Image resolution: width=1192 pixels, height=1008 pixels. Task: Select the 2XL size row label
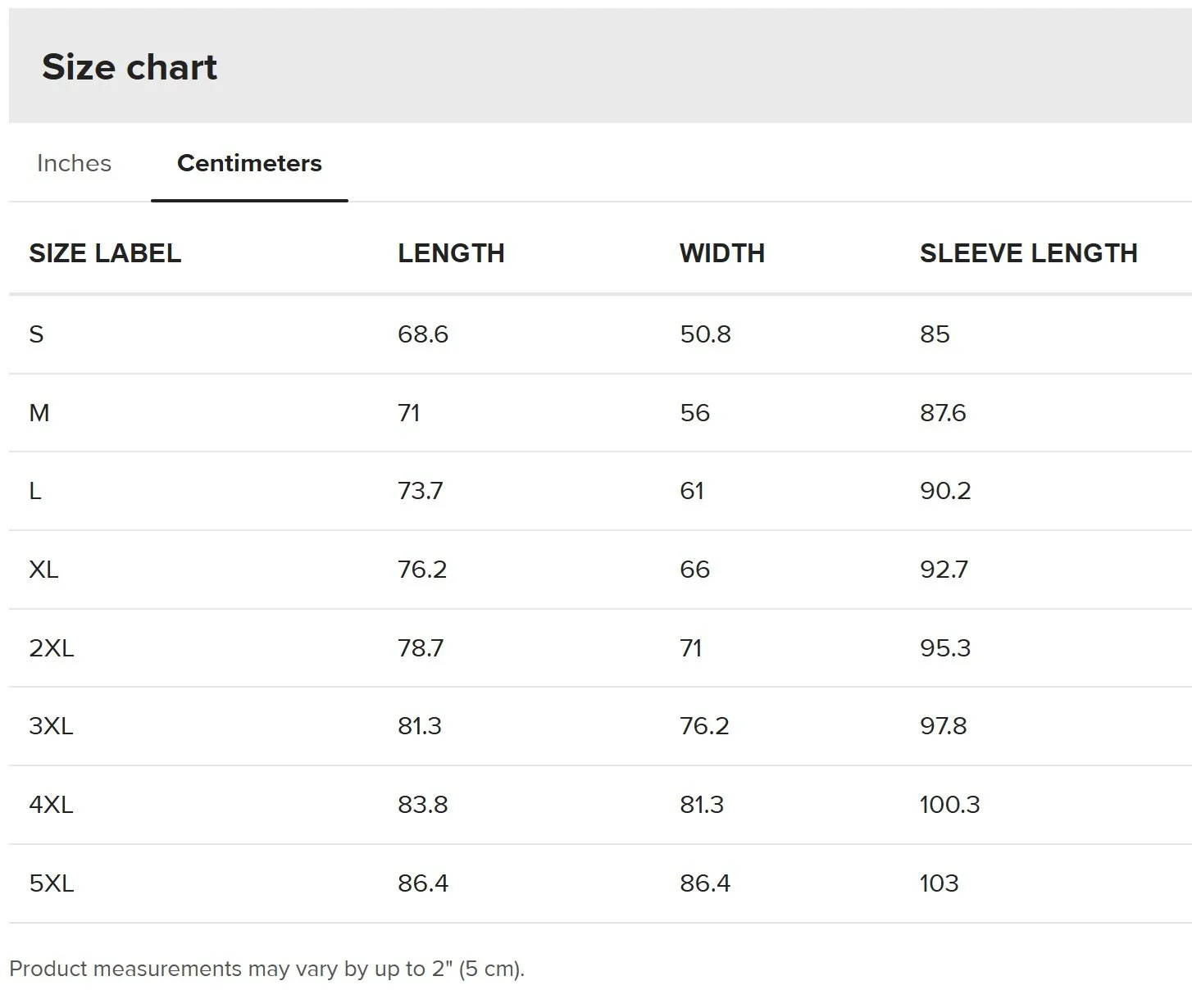pos(51,648)
